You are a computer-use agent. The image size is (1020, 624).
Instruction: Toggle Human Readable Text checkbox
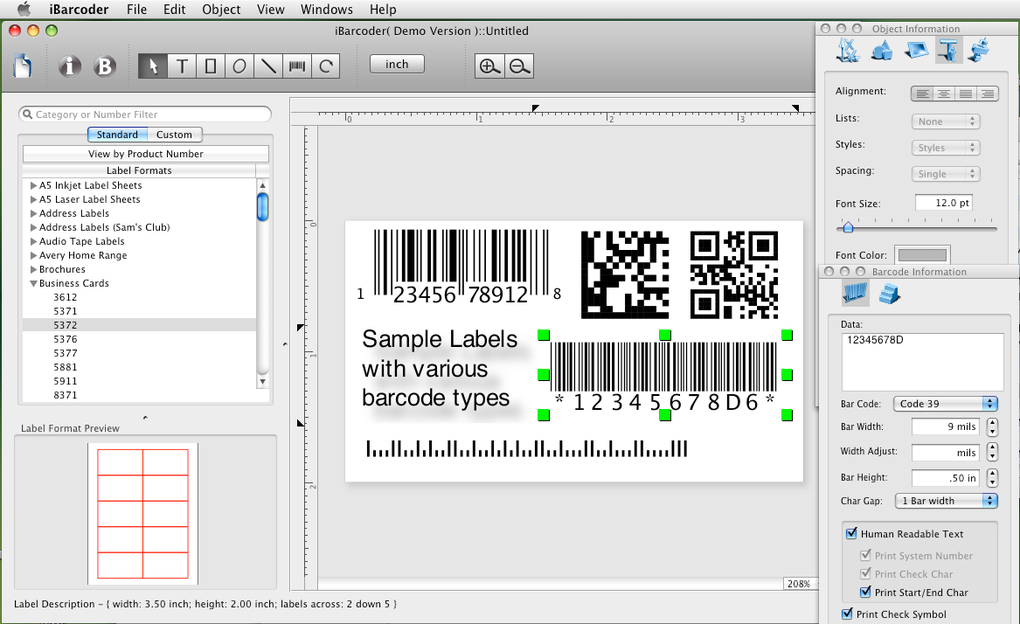(x=851, y=534)
